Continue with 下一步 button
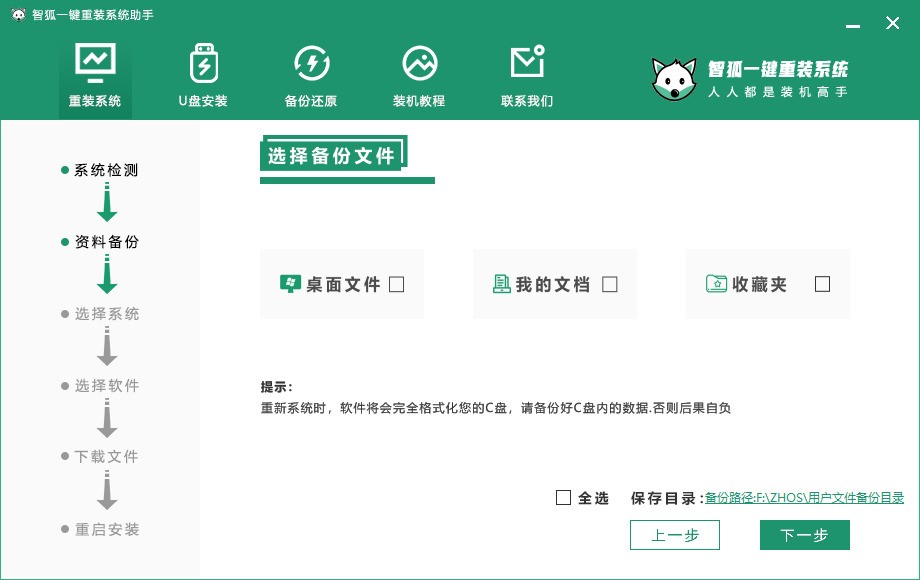The width and height of the screenshot is (920, 580). tap(804, 535)
